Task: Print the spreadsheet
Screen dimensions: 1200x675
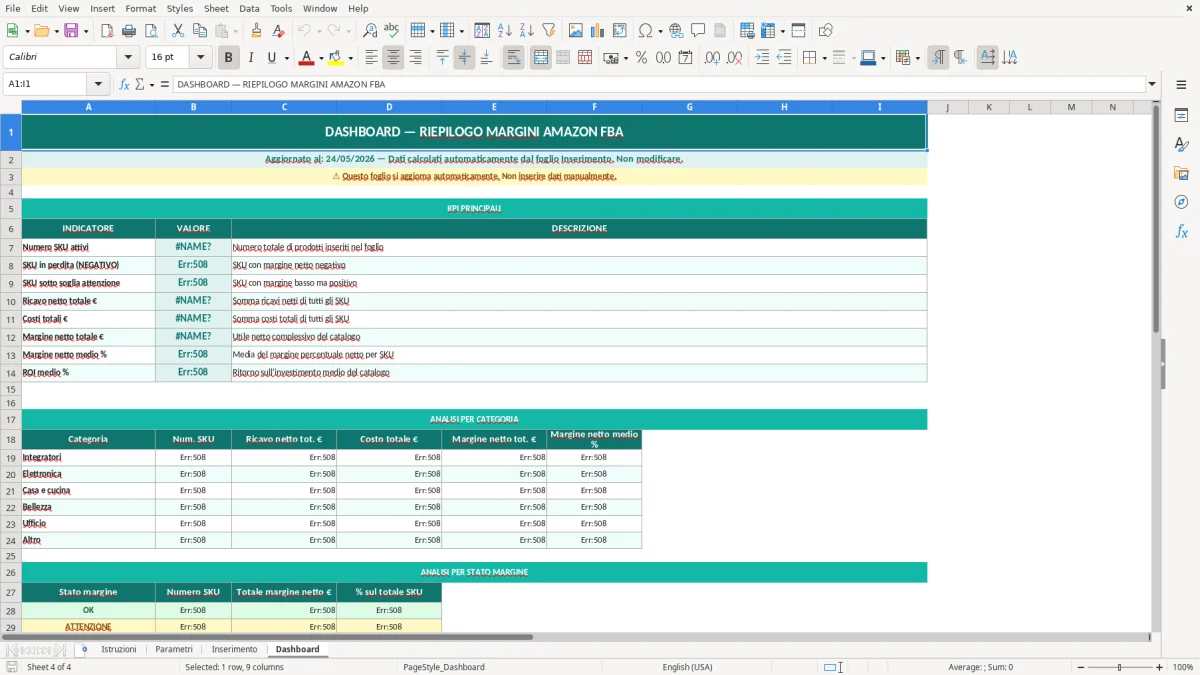Action: tap(128, 31)
